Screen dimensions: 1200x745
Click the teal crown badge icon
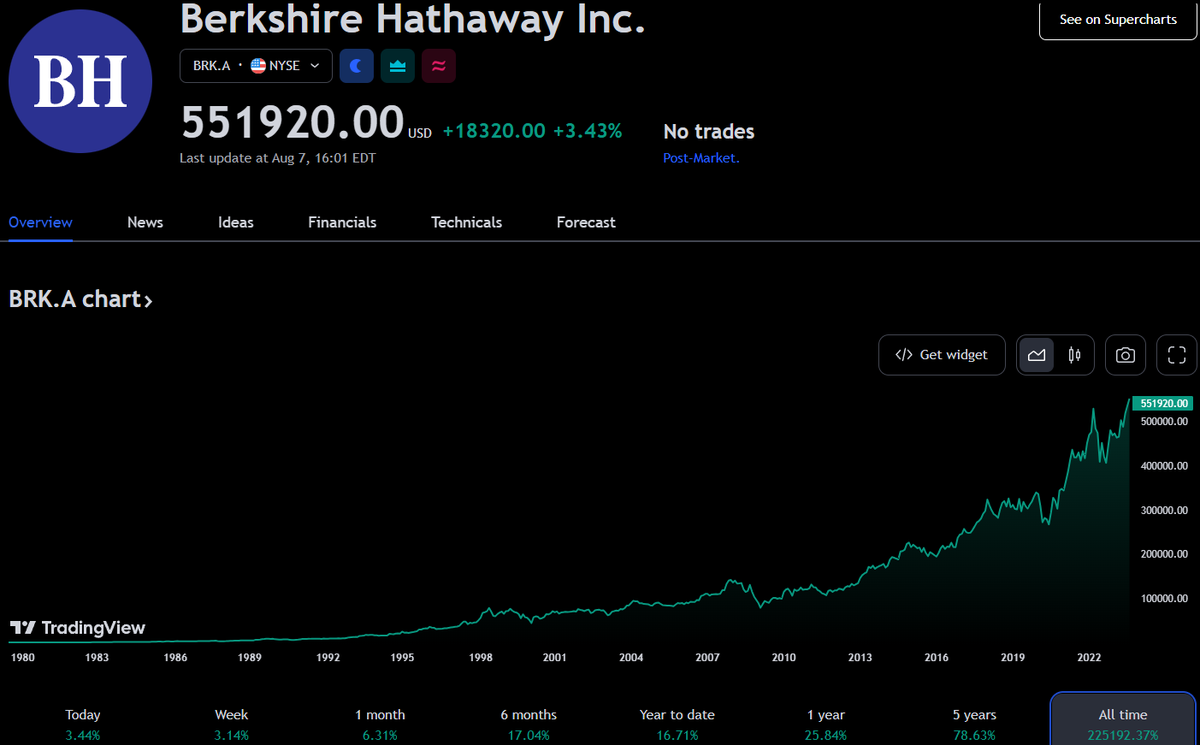(x=397, y=66)
